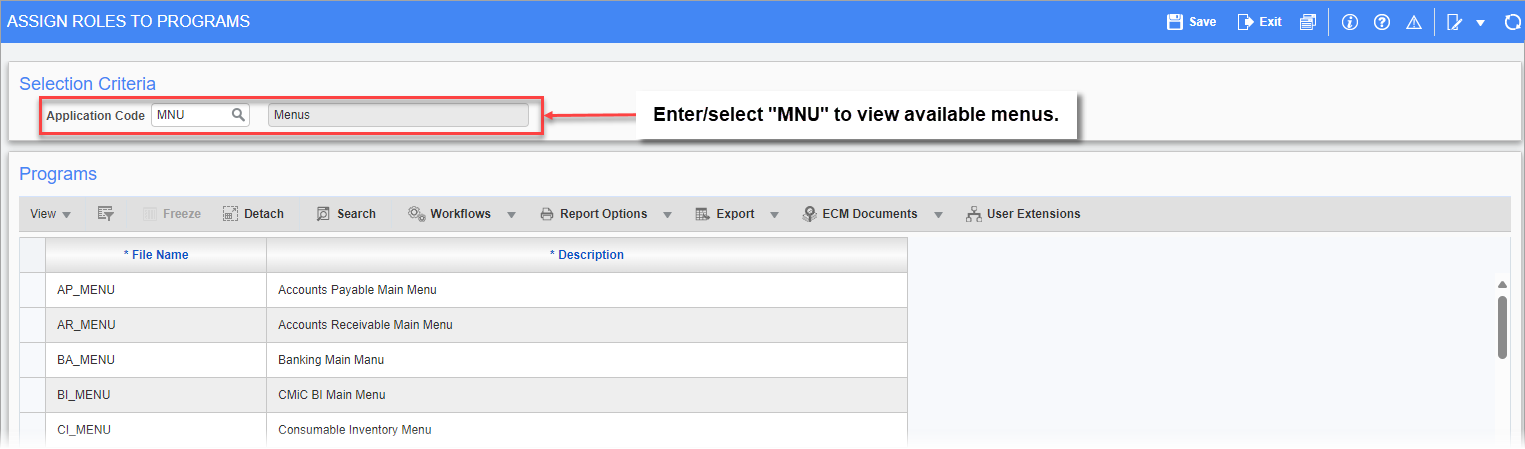Click the read-only Menus description field
Image resolution: width=1525 pixels, height=449 pixels.
click(398, 115)
